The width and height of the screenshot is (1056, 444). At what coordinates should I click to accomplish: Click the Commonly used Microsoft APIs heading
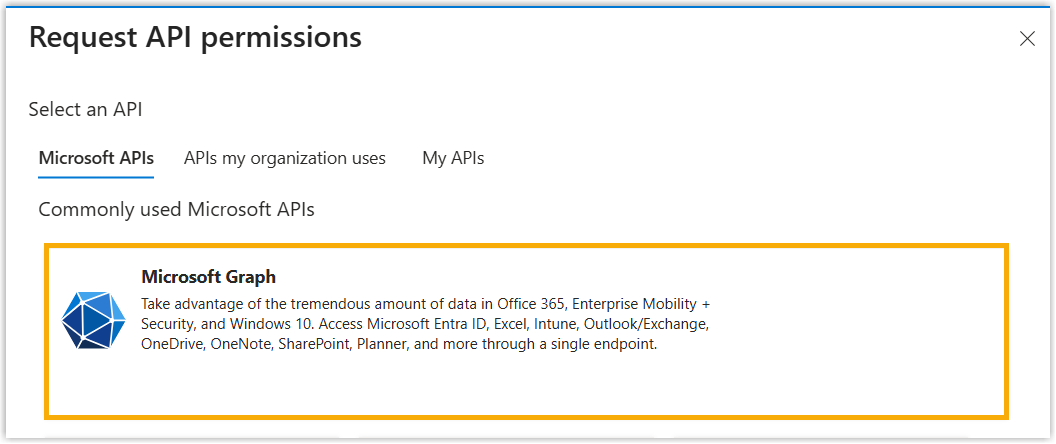coord(176,209)
